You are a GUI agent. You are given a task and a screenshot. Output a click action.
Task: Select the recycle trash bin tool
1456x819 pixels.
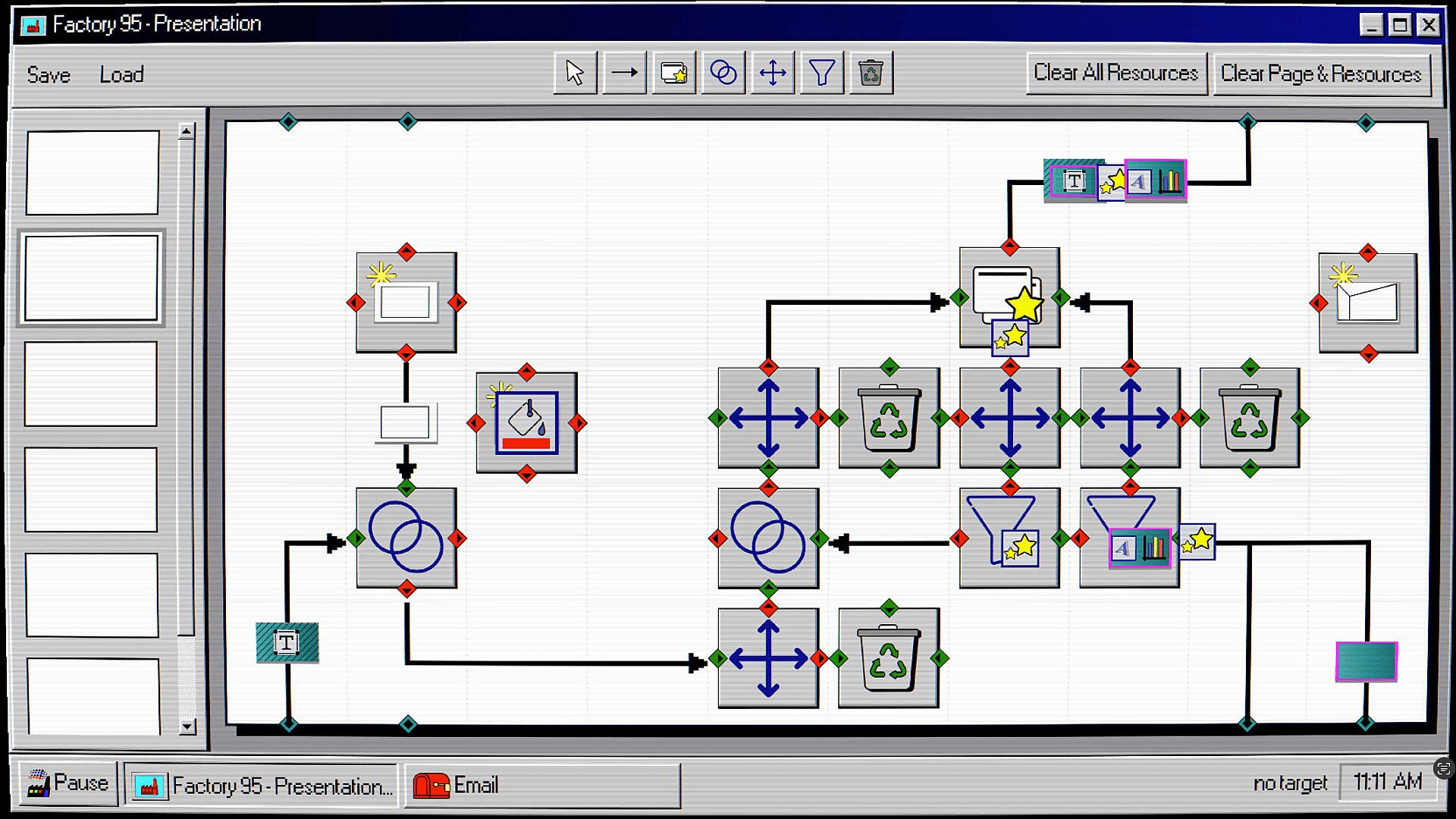[871, 74]
